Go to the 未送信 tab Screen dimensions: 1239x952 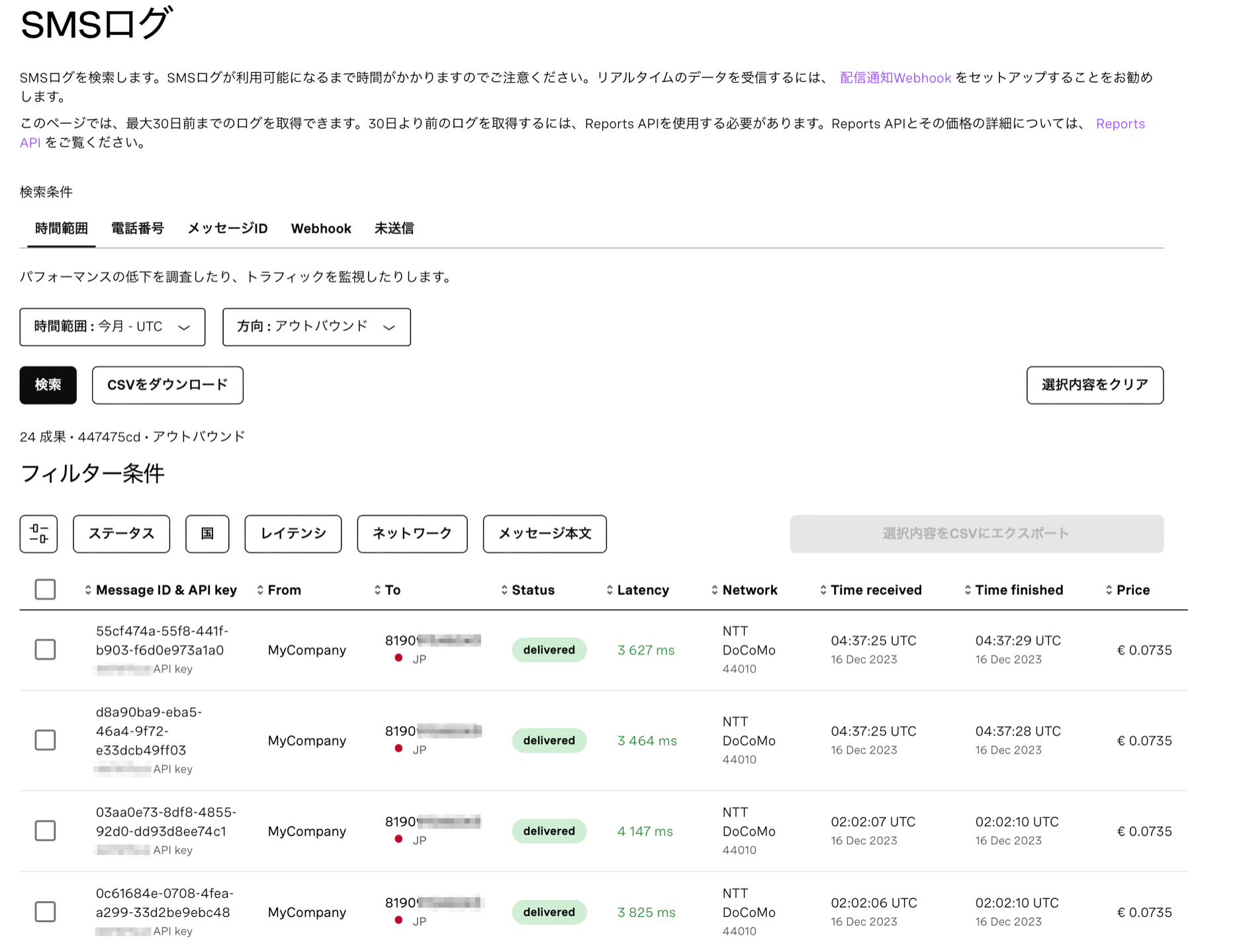click(x=394, y=229)
